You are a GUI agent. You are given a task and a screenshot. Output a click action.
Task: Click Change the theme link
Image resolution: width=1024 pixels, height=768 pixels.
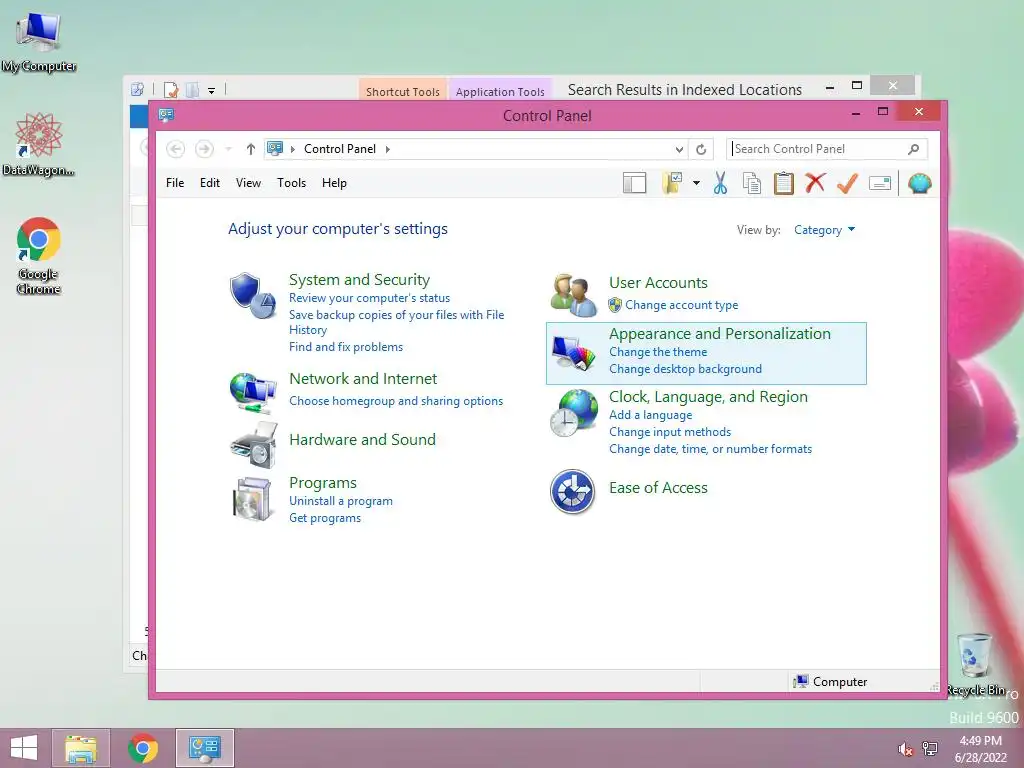[x=658, y=352]
